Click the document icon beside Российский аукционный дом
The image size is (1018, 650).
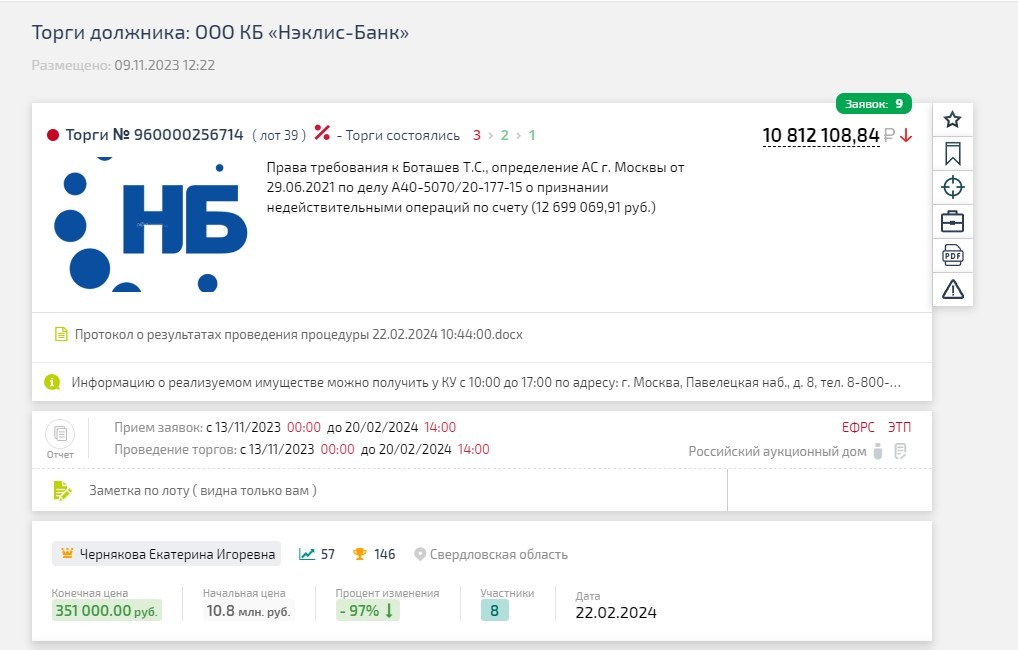pos(900,451)
